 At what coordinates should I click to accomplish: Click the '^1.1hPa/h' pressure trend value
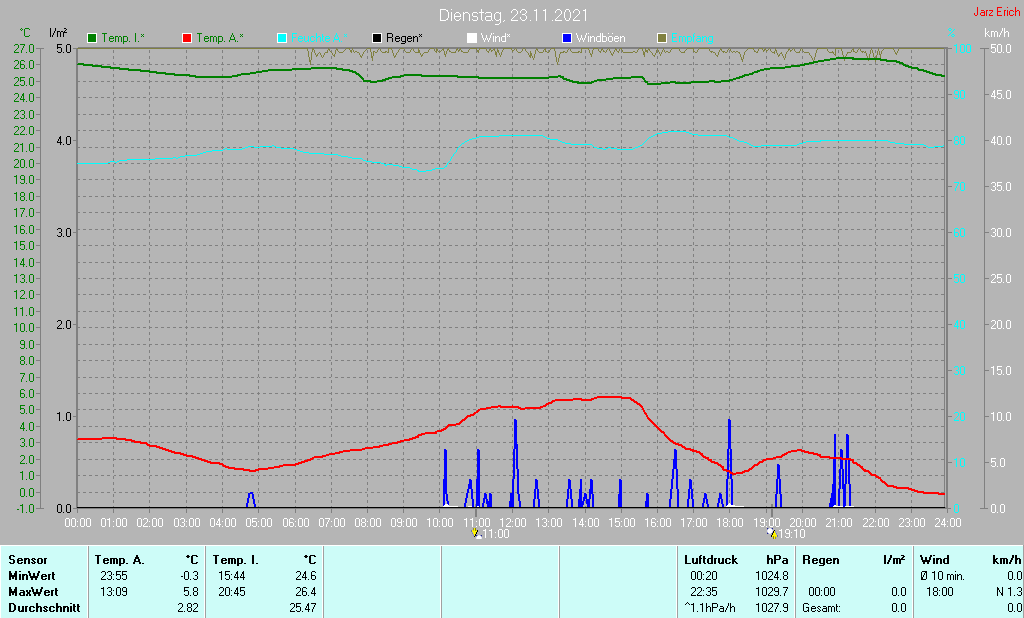pos(710,608)
